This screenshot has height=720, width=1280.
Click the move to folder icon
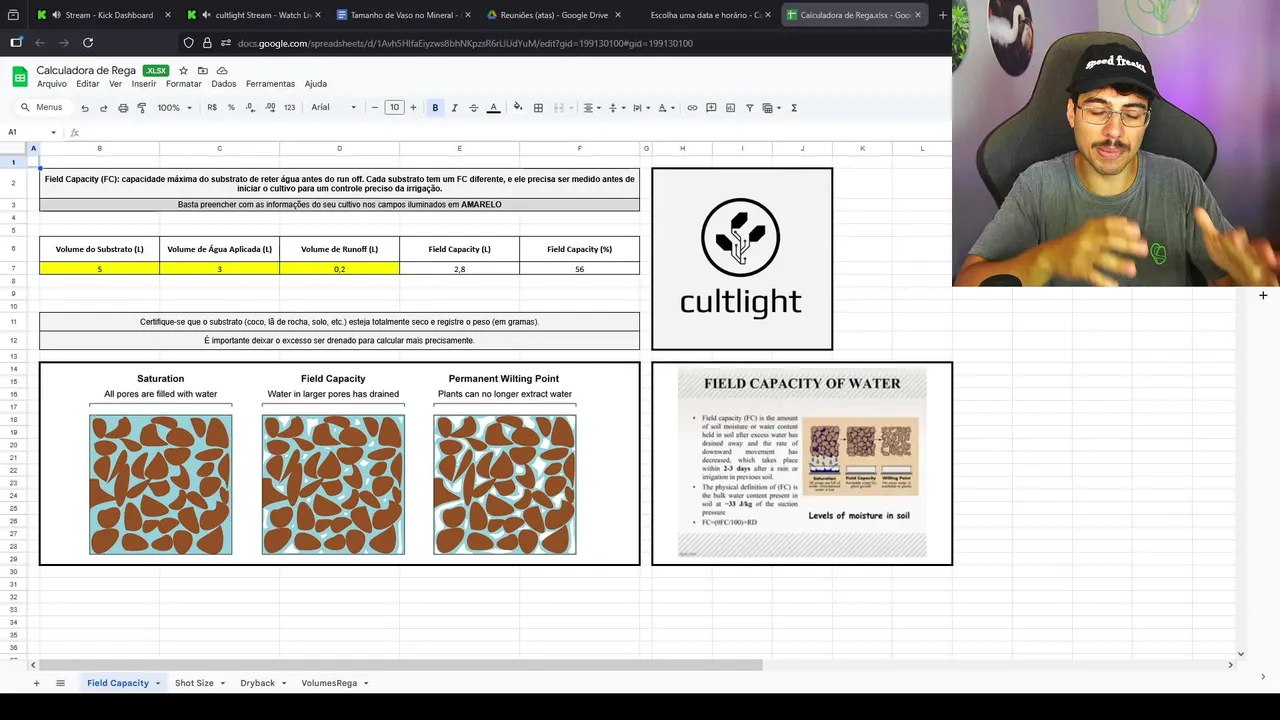pos(203,71)
